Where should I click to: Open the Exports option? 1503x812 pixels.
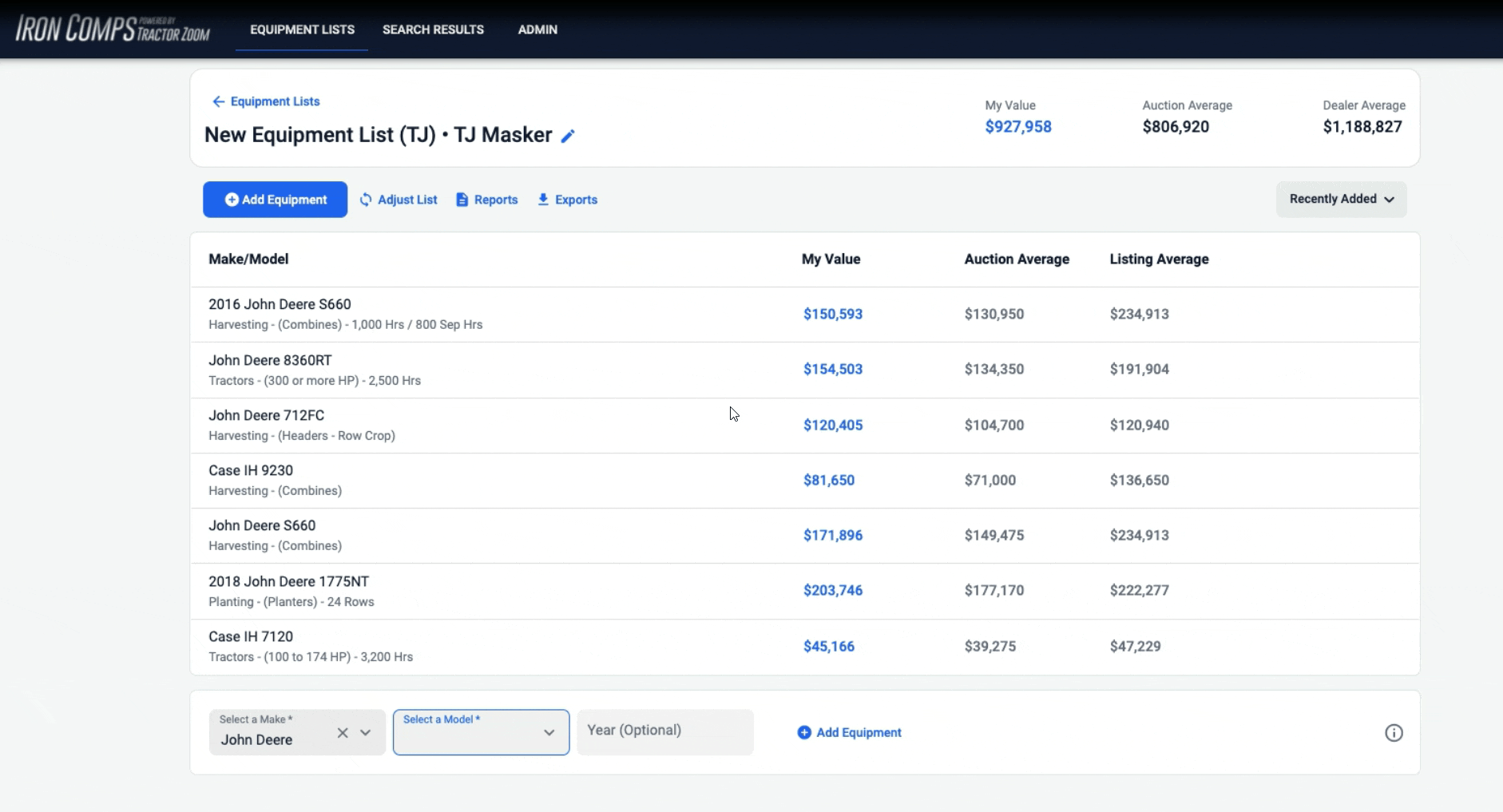[x=567, y=200]
